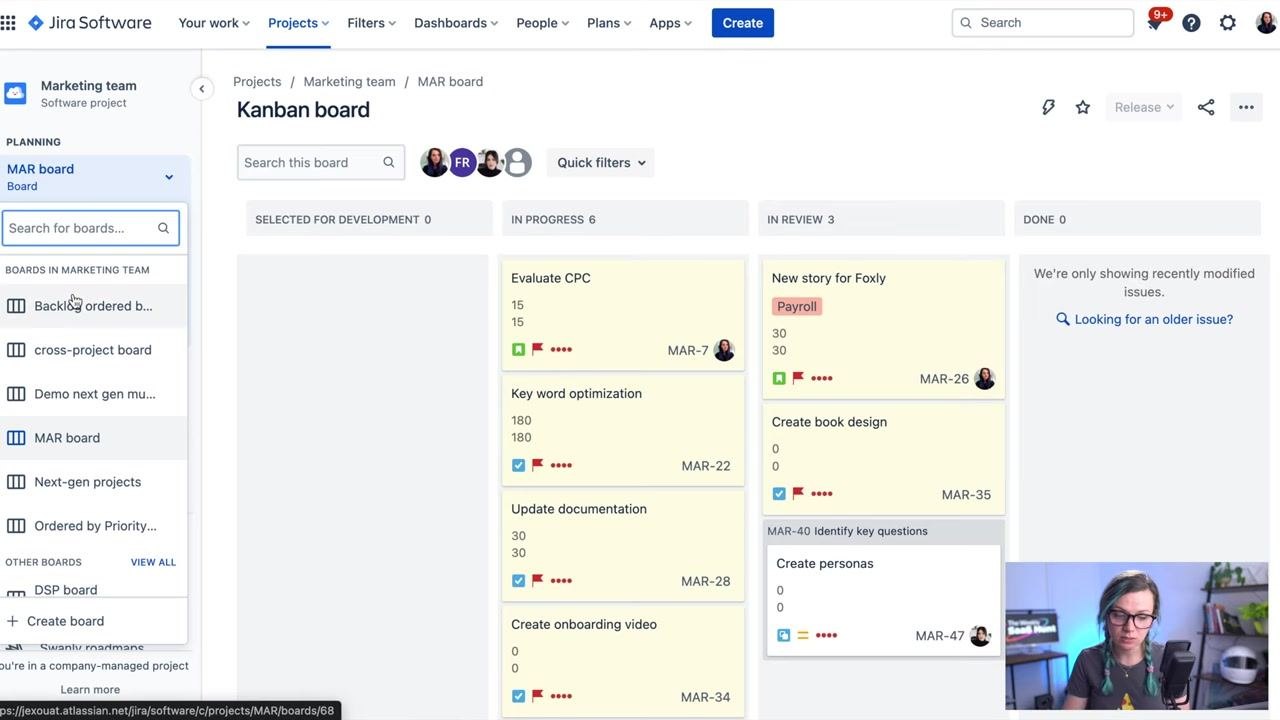
Task: Open the Apps dropdown
Action: [671, 23]
